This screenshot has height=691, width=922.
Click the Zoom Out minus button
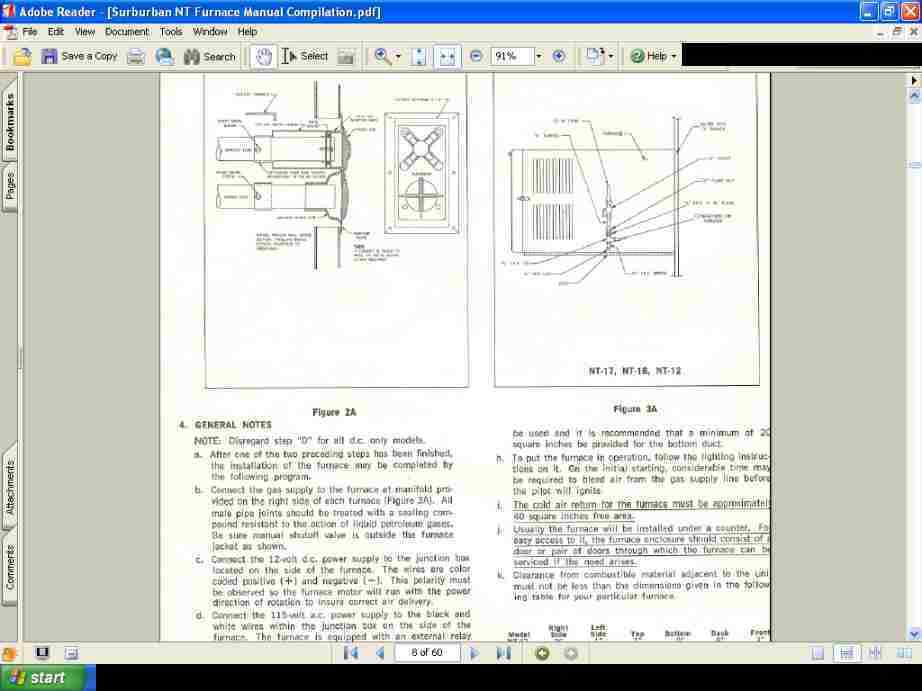[x=476, y=56]
